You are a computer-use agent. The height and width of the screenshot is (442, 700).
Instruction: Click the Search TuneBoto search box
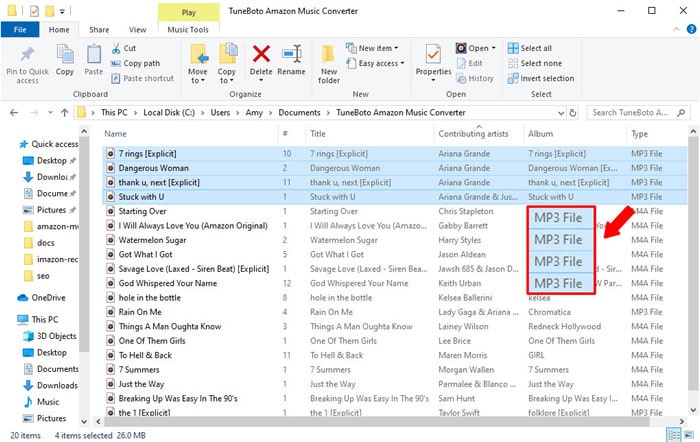click(638, 113)
